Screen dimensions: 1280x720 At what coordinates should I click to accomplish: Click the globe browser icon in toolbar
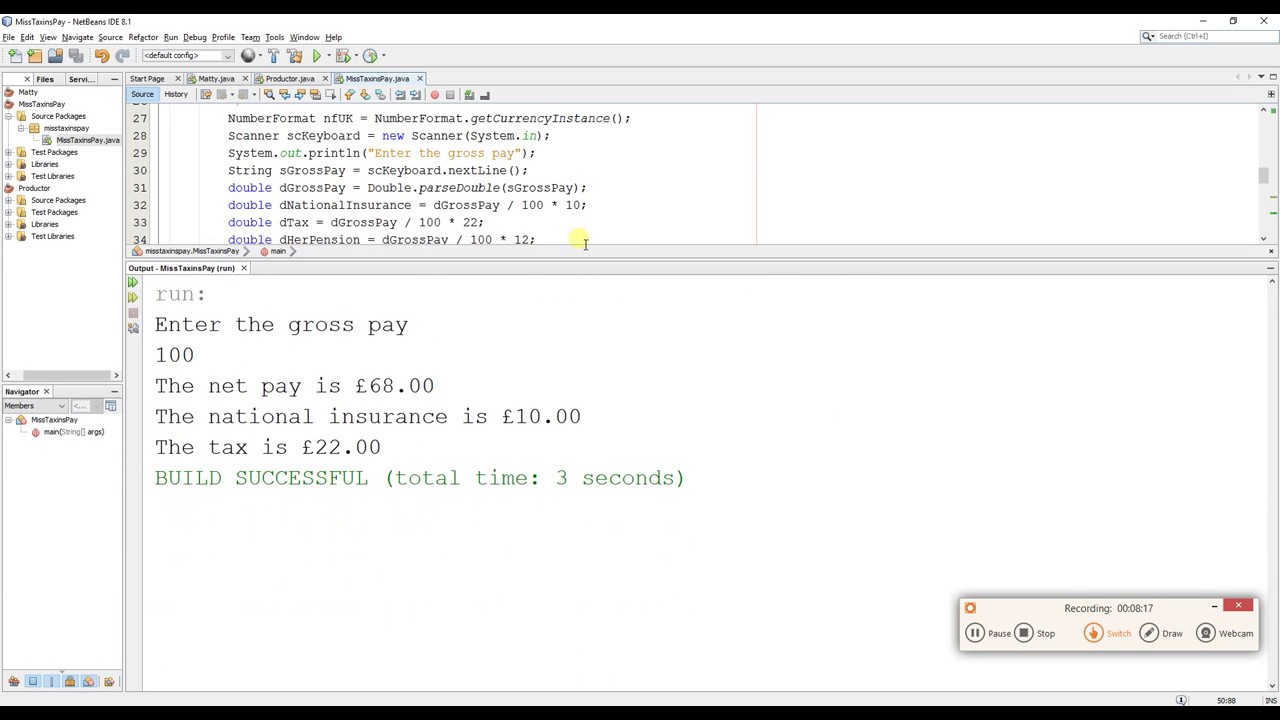(248, 56)
